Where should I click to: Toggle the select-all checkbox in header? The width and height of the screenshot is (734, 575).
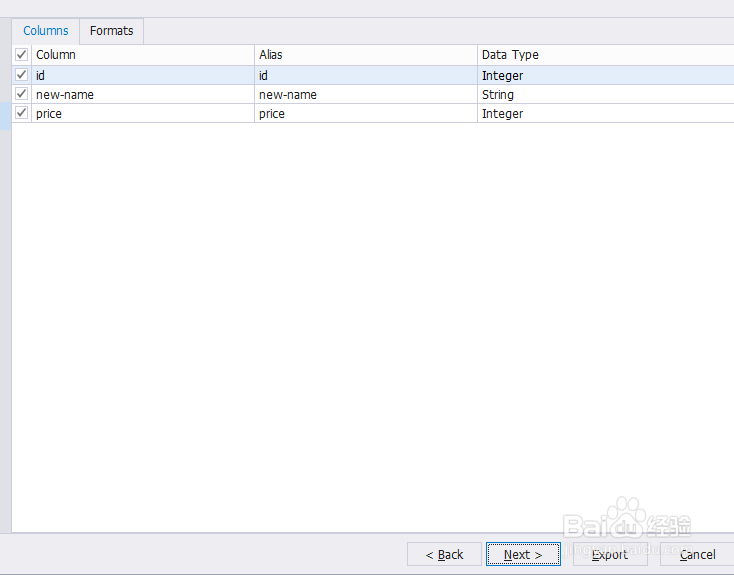click(22, 55)
